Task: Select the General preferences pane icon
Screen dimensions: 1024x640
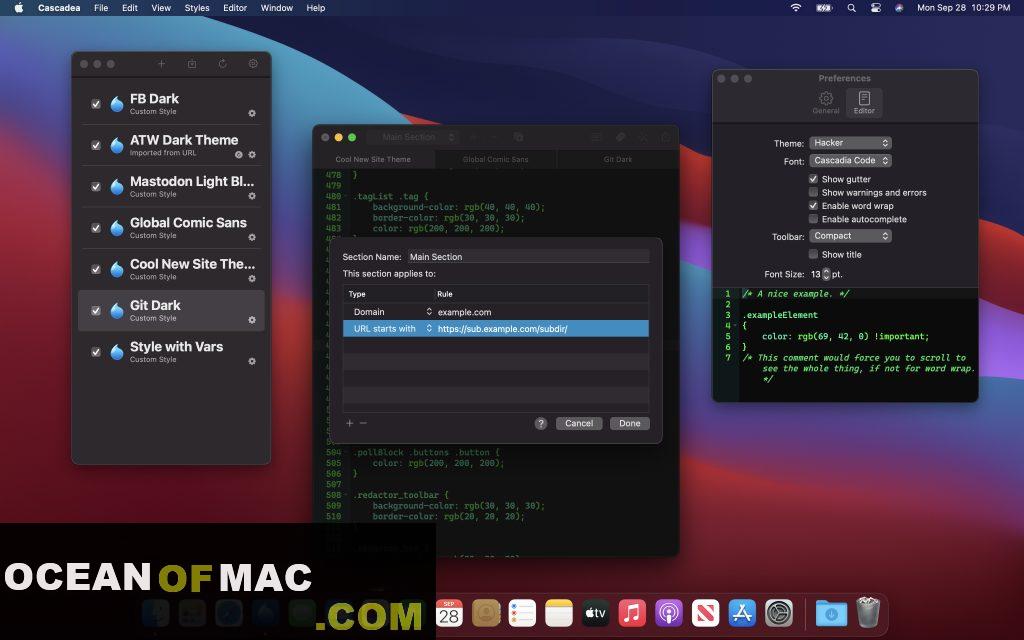Action: tap(826, 103)
